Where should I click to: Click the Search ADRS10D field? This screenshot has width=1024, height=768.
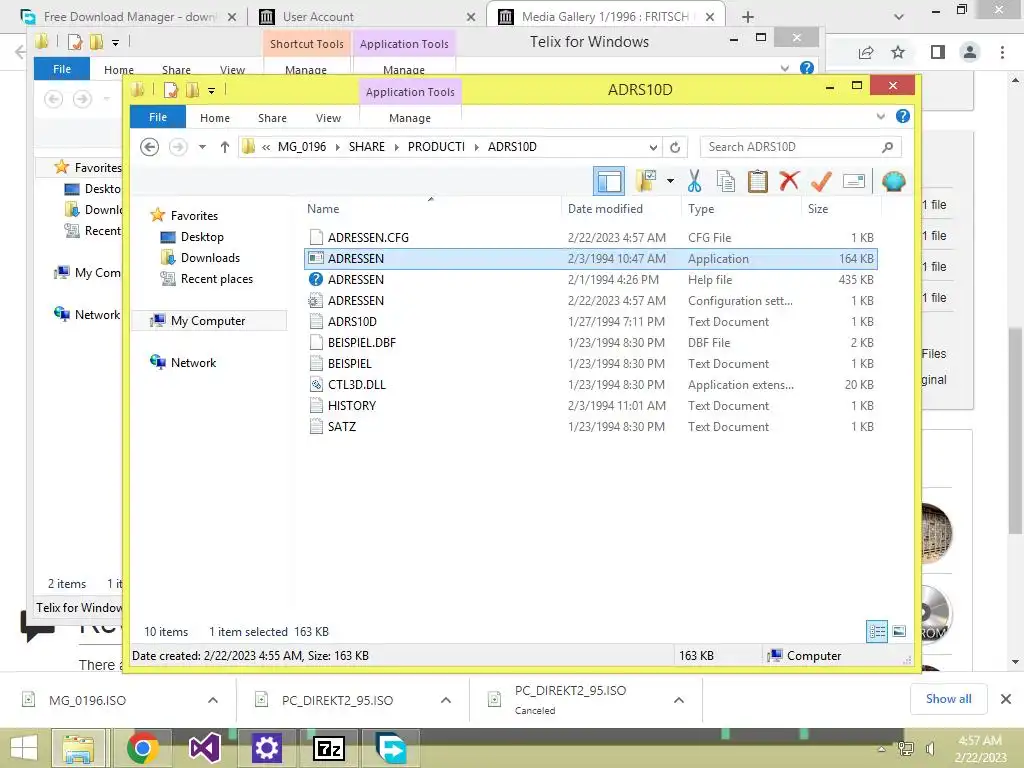pyautogui.click(x=801, y=147)
